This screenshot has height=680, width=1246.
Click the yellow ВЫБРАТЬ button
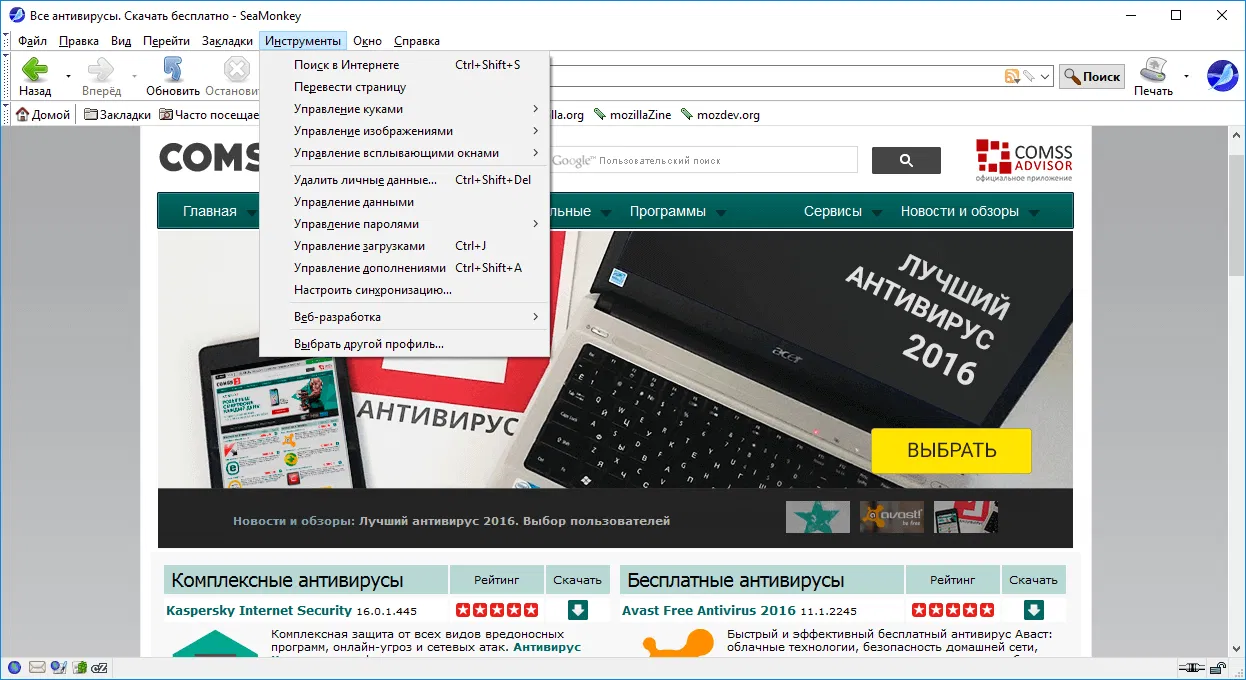951,450
